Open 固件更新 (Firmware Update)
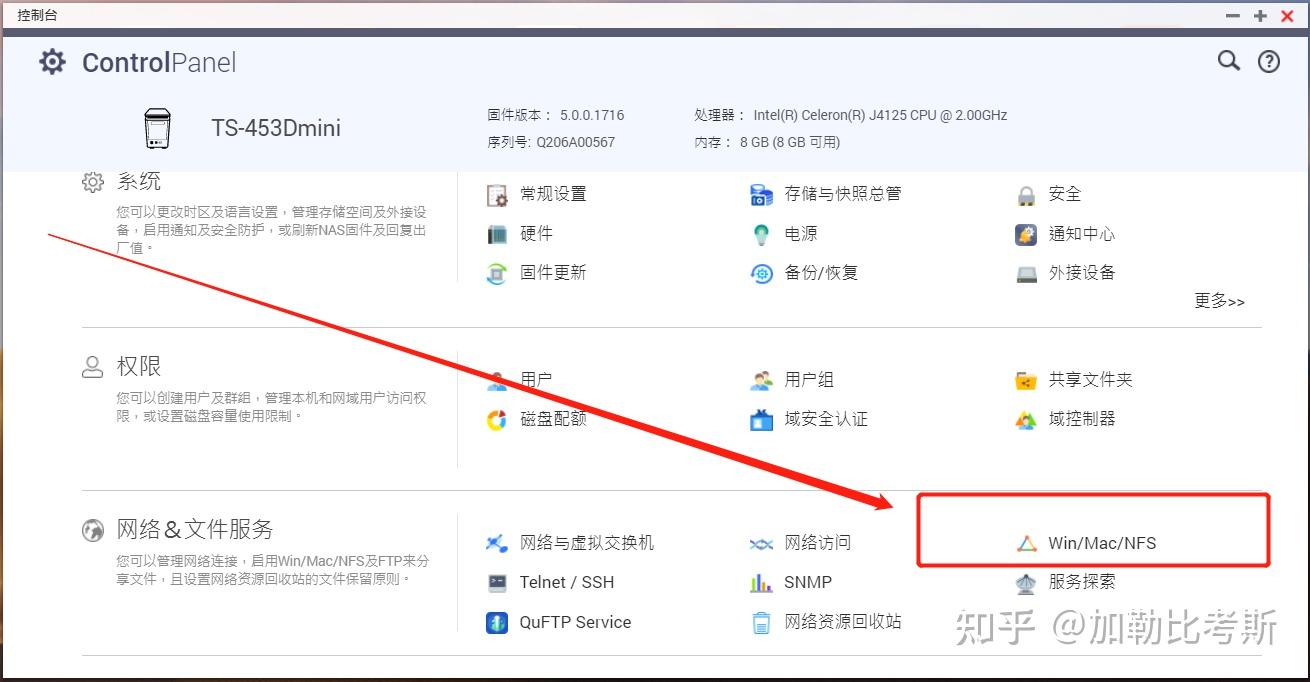 pyautogui.click(x=553, y=273)
